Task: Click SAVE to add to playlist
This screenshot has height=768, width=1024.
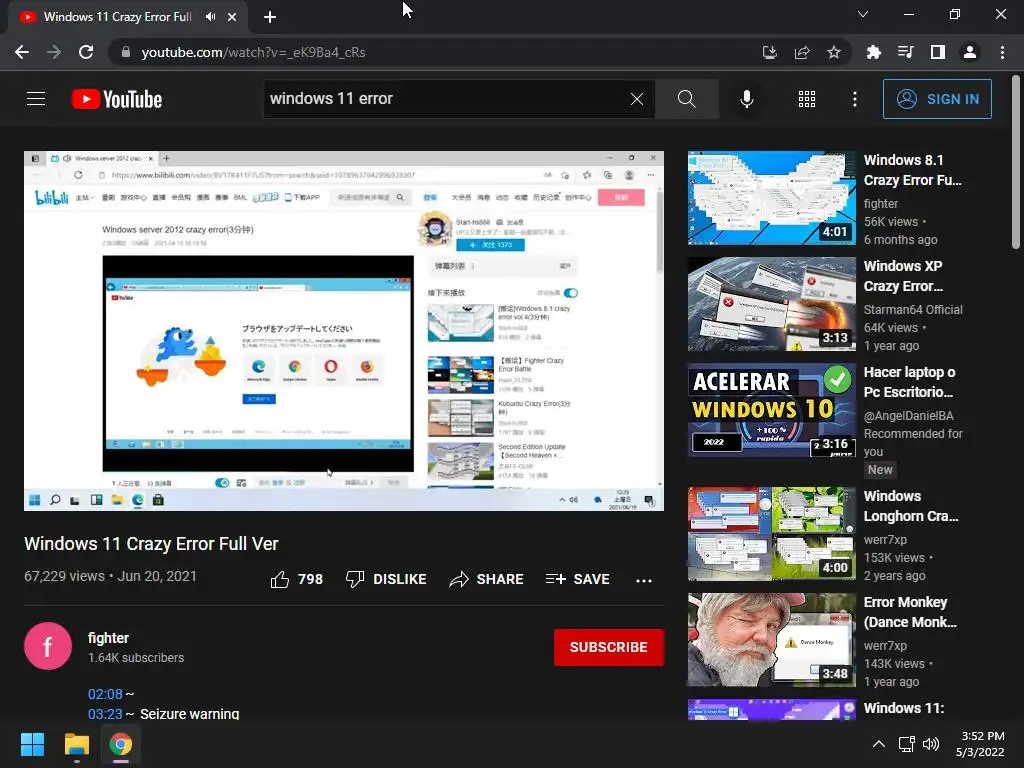Action: (x=577, y=579)
